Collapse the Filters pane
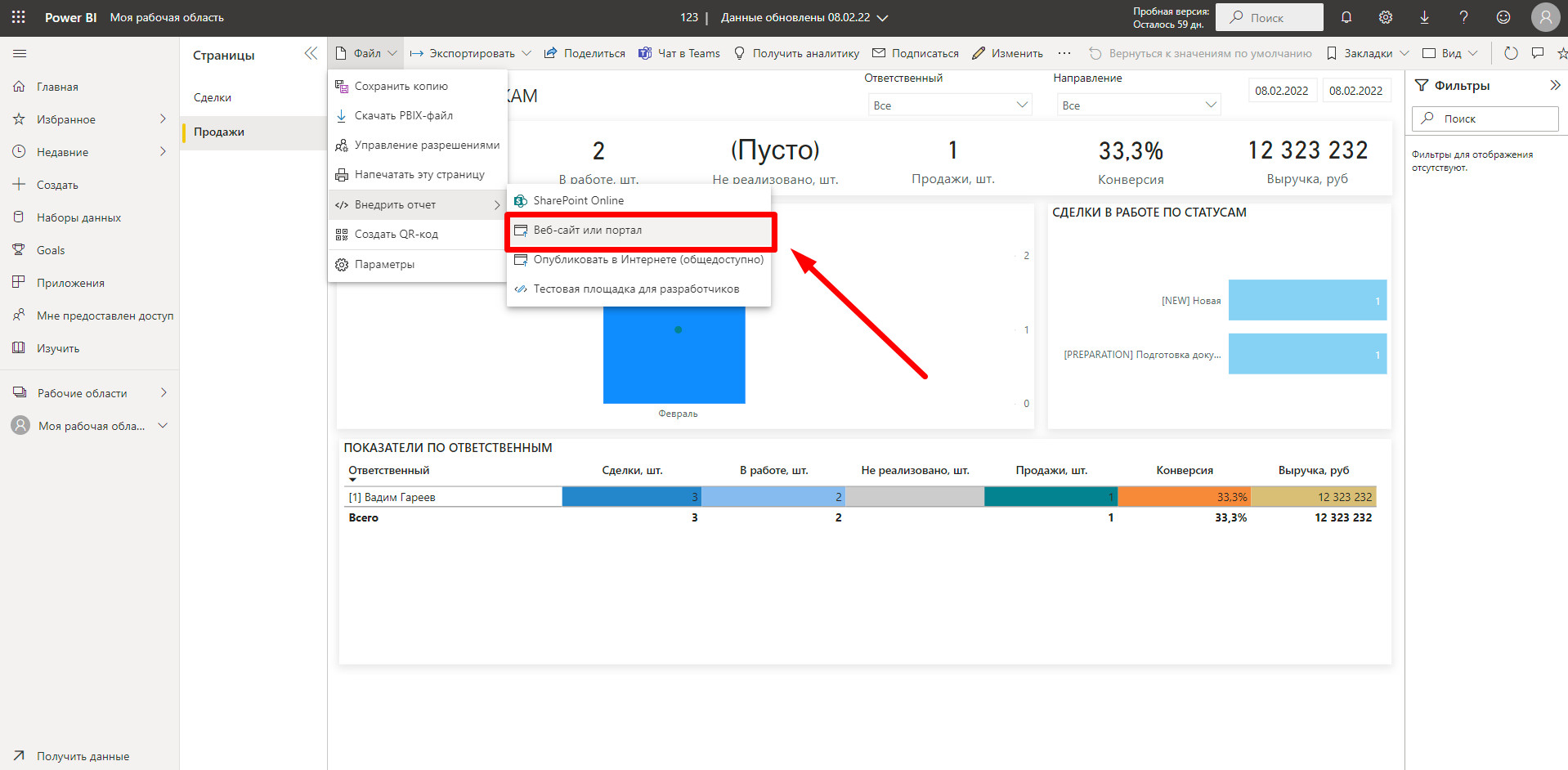Viewport: 1568px width, 770px height. point(1554,85)
